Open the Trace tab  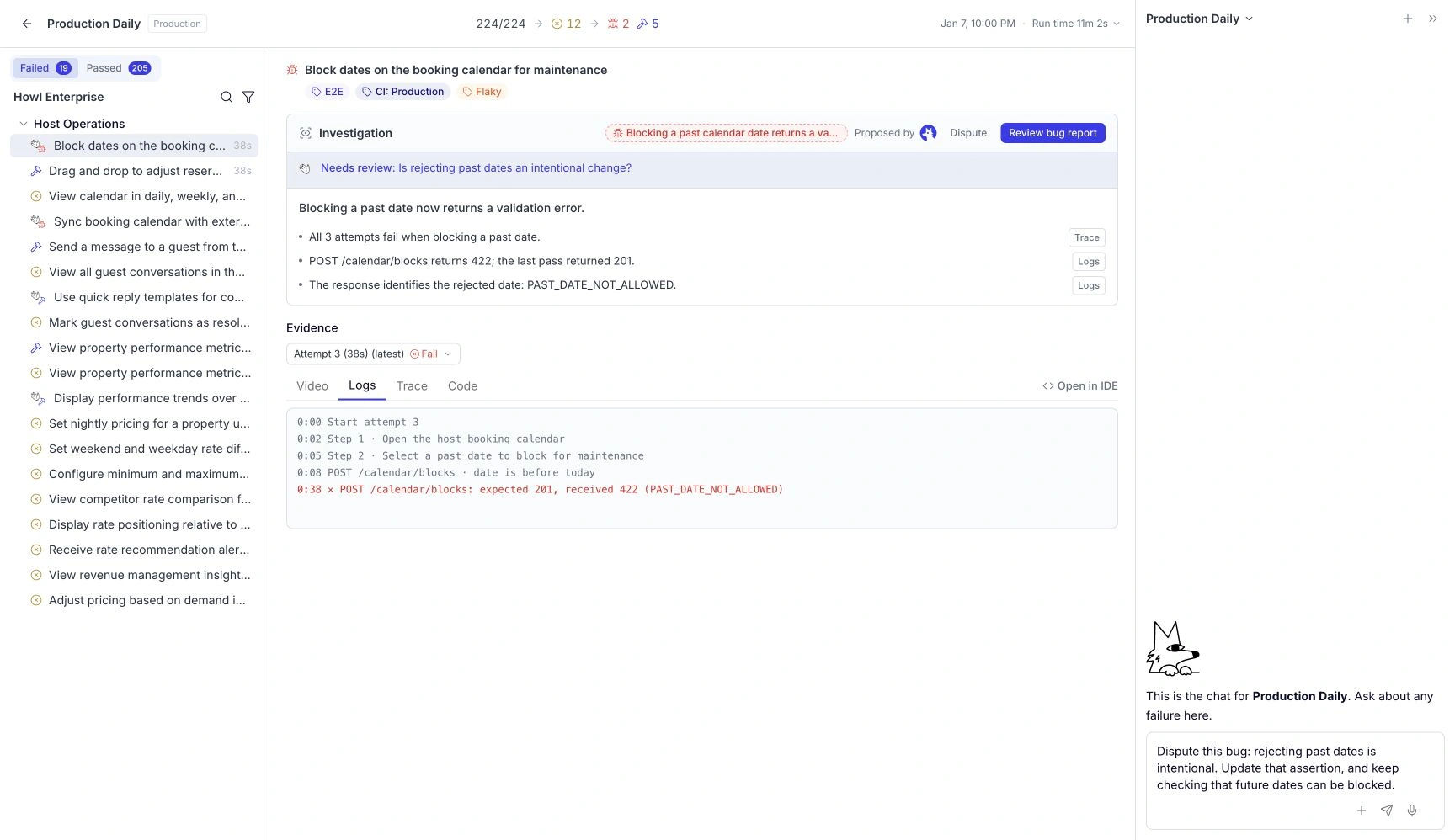(x=412, y=386)
